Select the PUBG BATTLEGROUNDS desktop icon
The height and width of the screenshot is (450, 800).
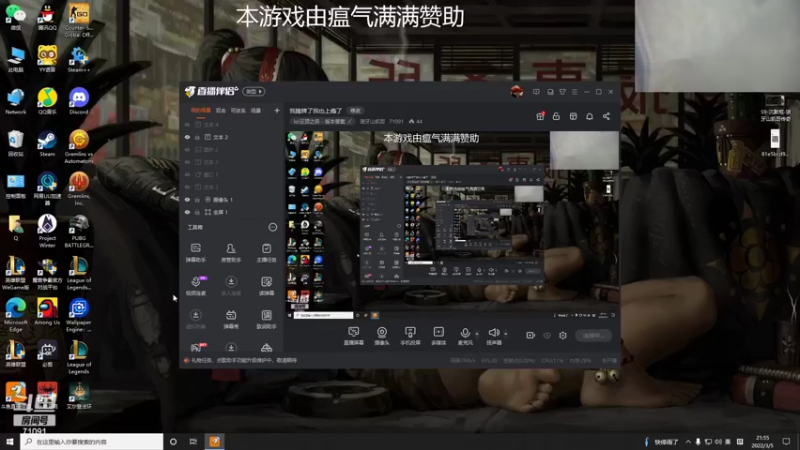(79, 231)
